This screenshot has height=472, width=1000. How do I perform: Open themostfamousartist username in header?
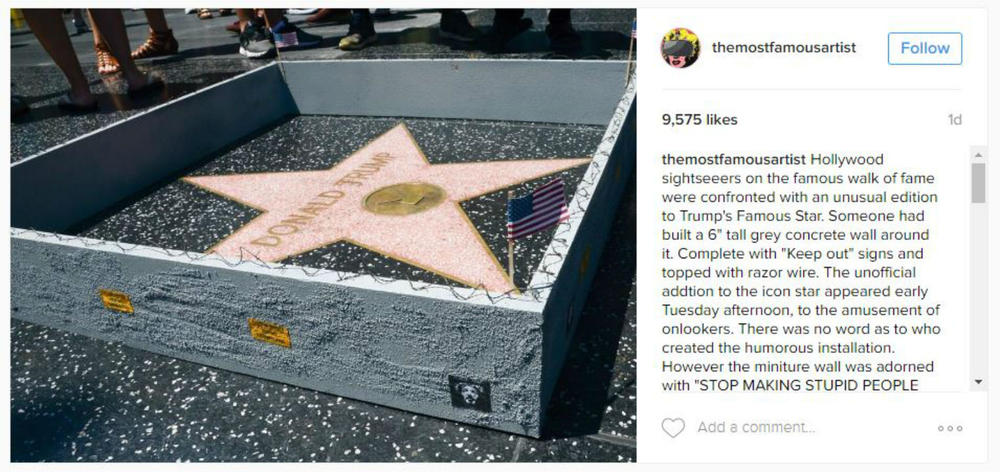pyautogui.click(x=784, y=48)
